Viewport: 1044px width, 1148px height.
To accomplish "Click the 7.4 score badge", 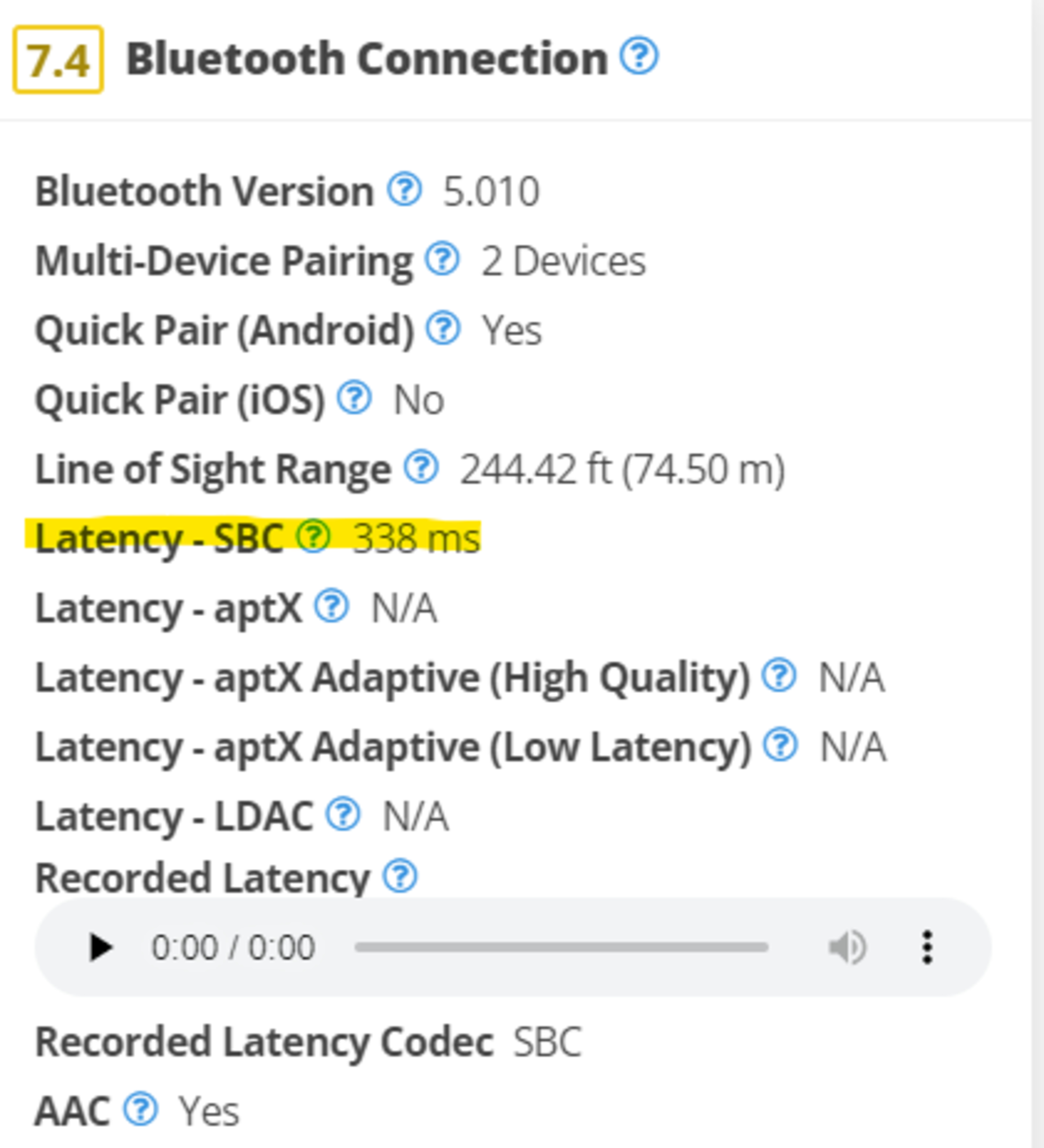I will point(58,60).
